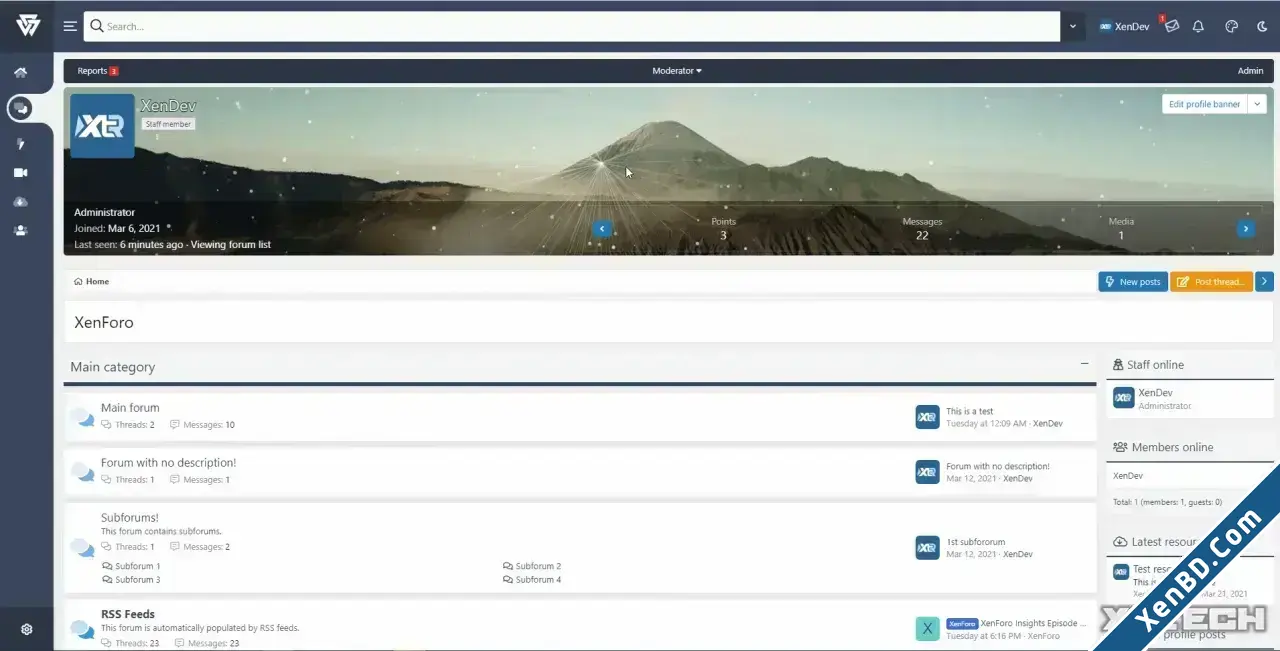1280x651 pixels.
Task: Open the Admin control panel link
Action: (x=1250, y=71)
